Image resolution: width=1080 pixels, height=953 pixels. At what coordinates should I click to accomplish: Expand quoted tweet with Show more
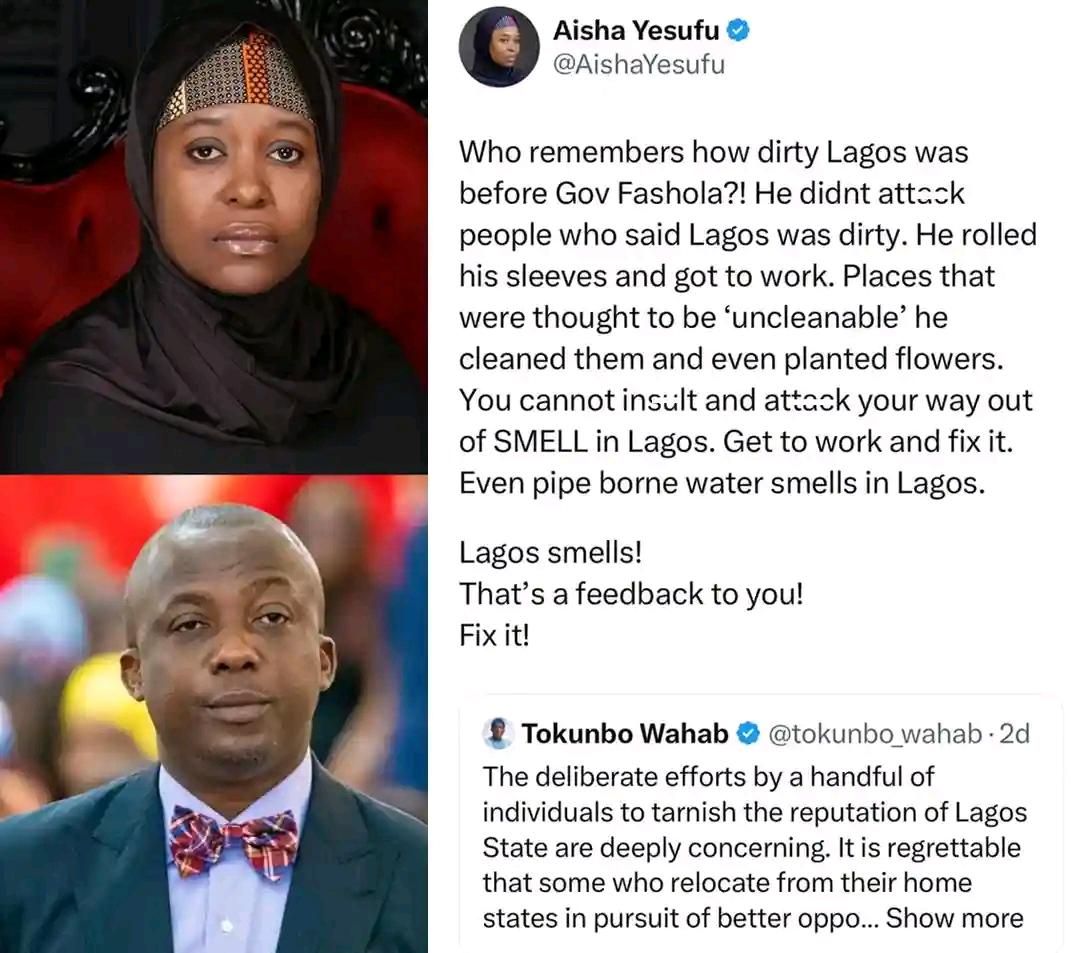(x=955, y=918)
